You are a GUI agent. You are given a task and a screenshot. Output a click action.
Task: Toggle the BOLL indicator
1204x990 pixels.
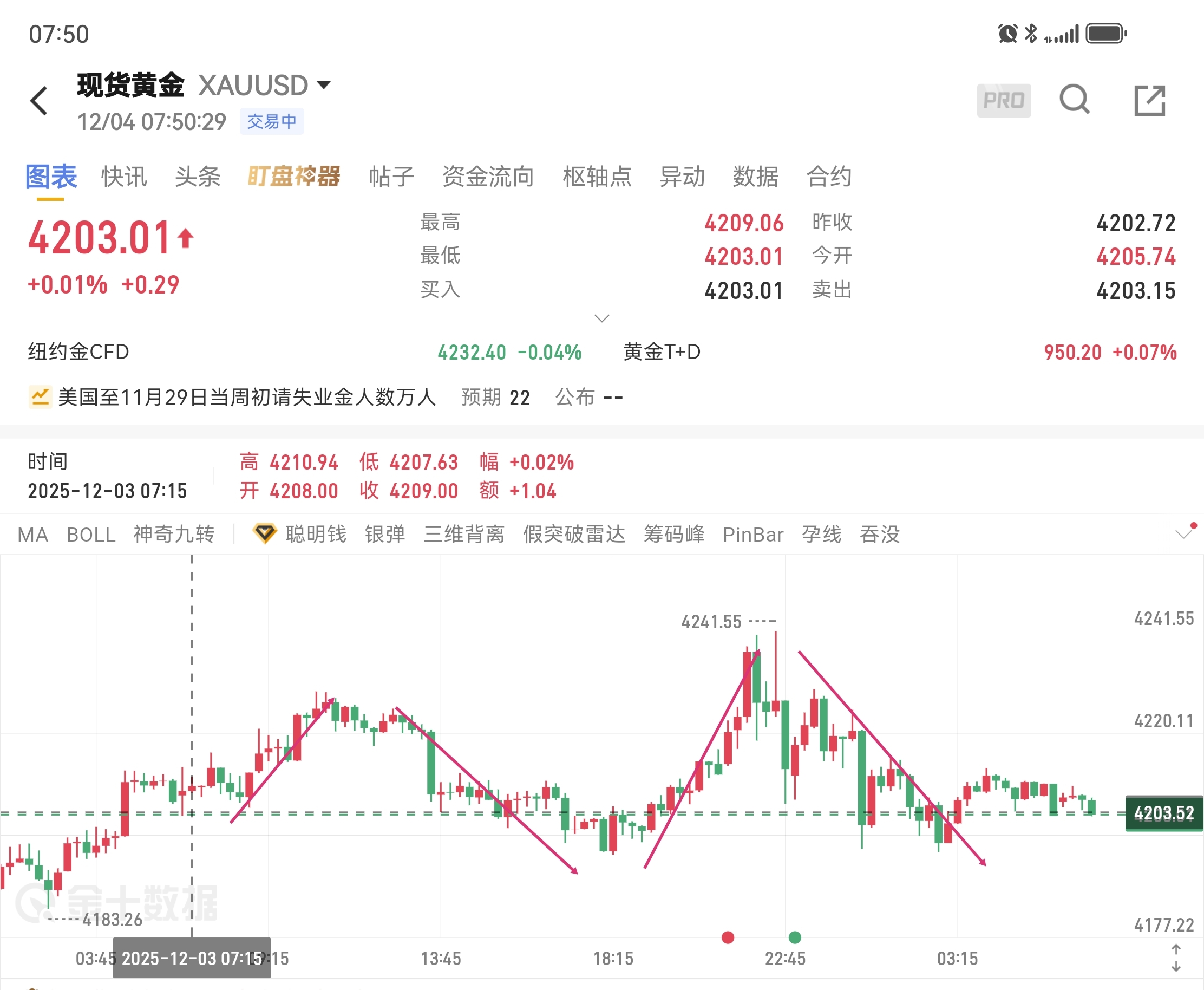(91, 535)
